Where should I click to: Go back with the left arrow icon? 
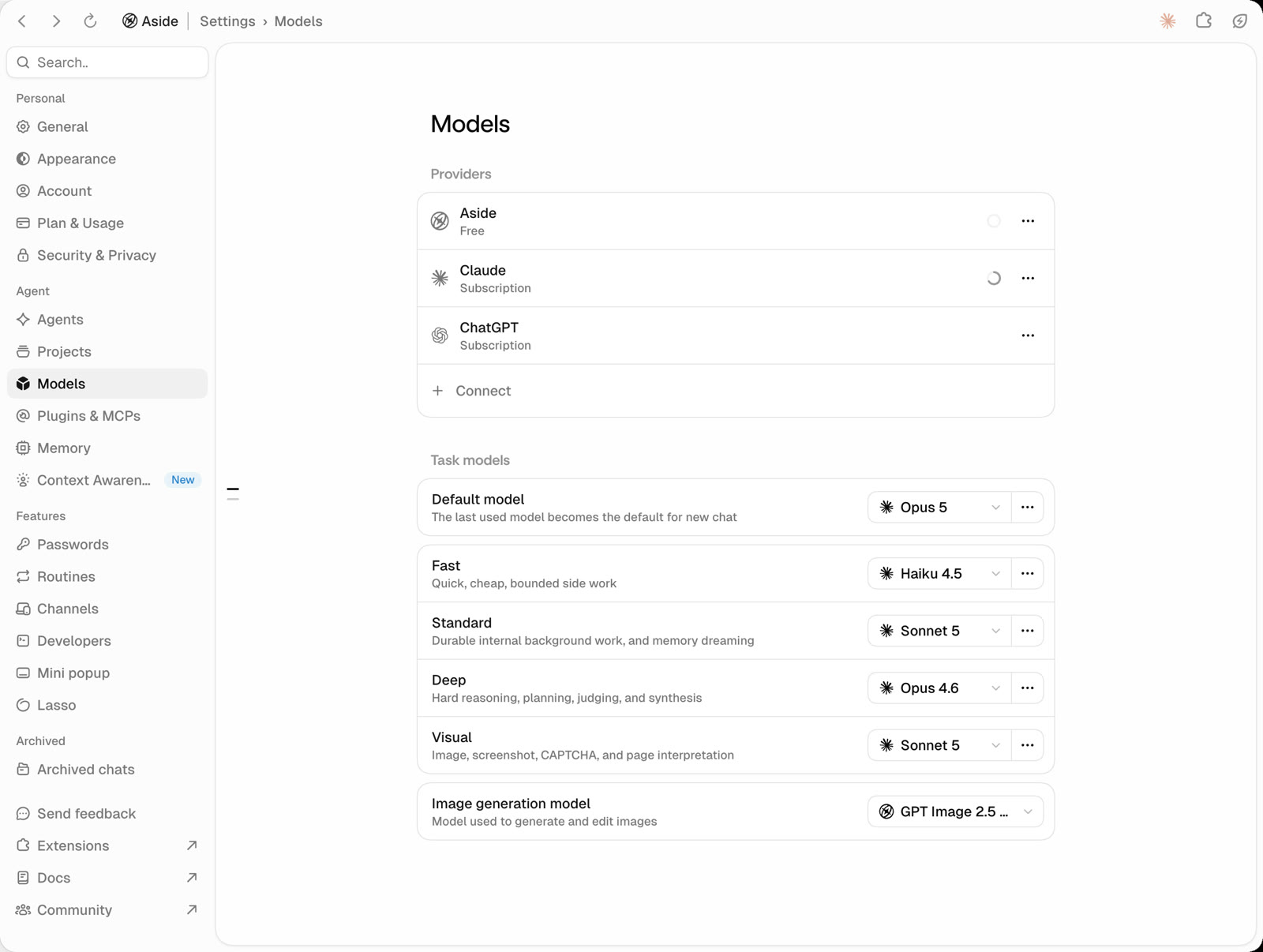(x=22, y=21)
